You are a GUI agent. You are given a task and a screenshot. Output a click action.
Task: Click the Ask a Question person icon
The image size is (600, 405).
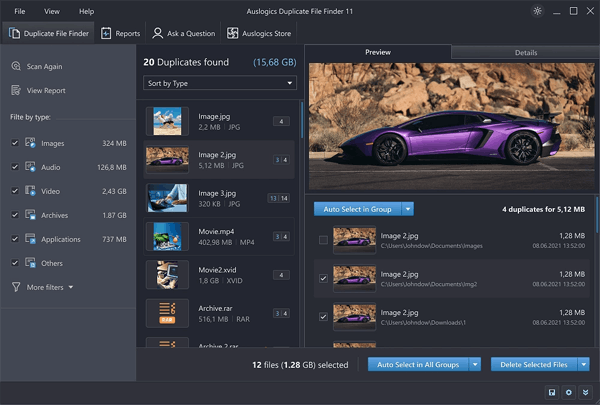(x=157, y=33)
